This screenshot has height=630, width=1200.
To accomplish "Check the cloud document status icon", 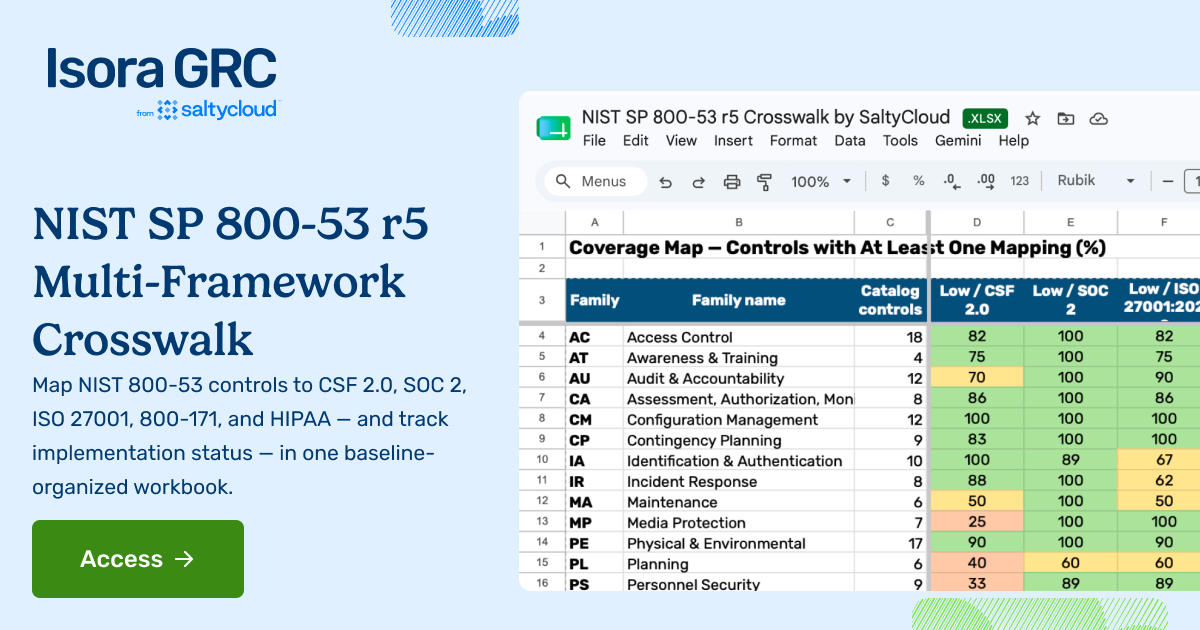I will [1099, 118].
